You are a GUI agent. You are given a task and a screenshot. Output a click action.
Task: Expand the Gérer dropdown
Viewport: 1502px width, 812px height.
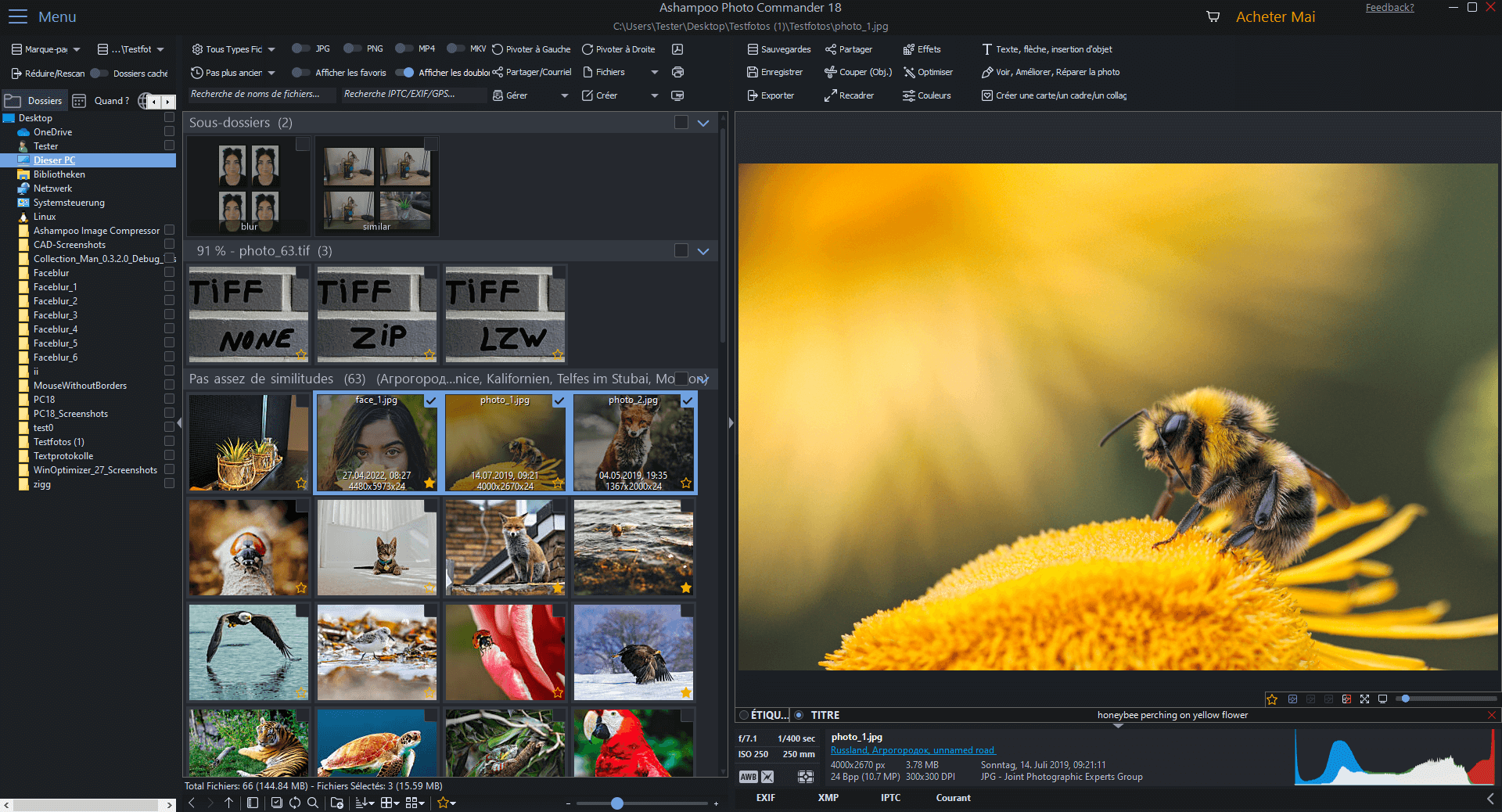click(565, 95)
